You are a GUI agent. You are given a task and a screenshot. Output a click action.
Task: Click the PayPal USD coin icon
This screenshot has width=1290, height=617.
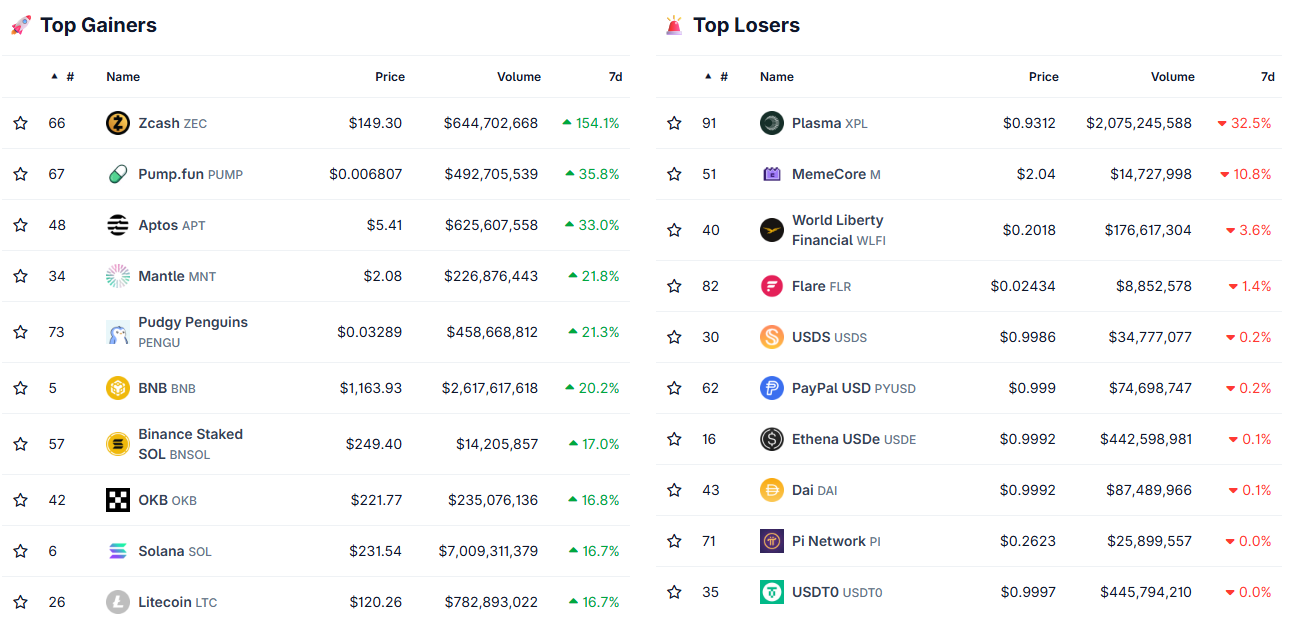click(770, 387)
